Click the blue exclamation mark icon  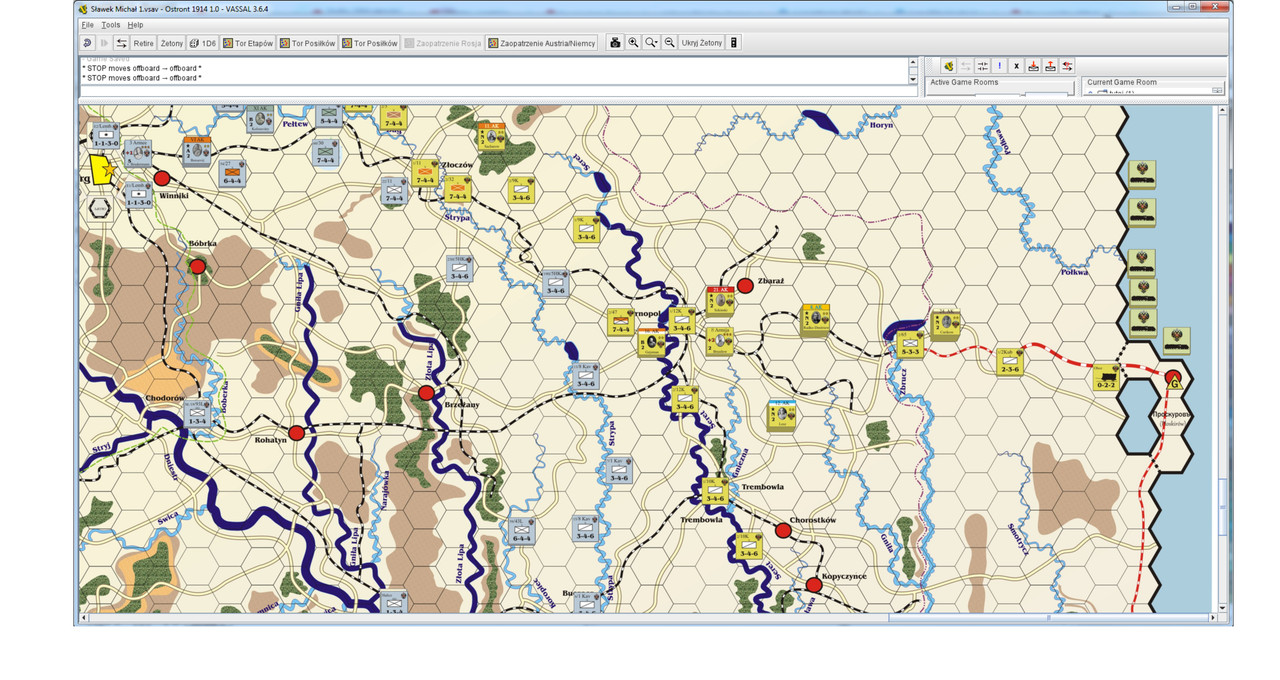tap(1000, 66)
